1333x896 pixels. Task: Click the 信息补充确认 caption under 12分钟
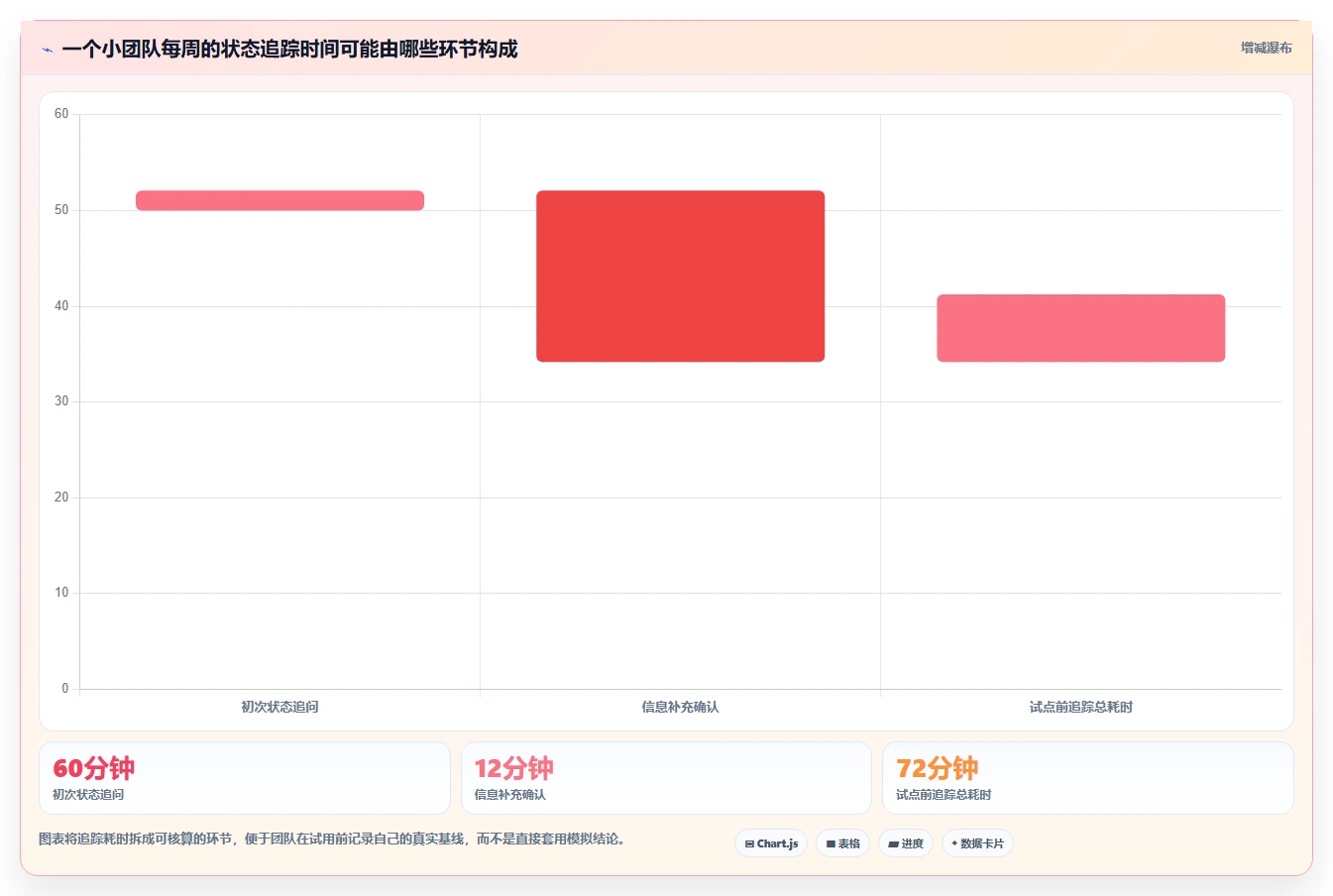[509, 795]
